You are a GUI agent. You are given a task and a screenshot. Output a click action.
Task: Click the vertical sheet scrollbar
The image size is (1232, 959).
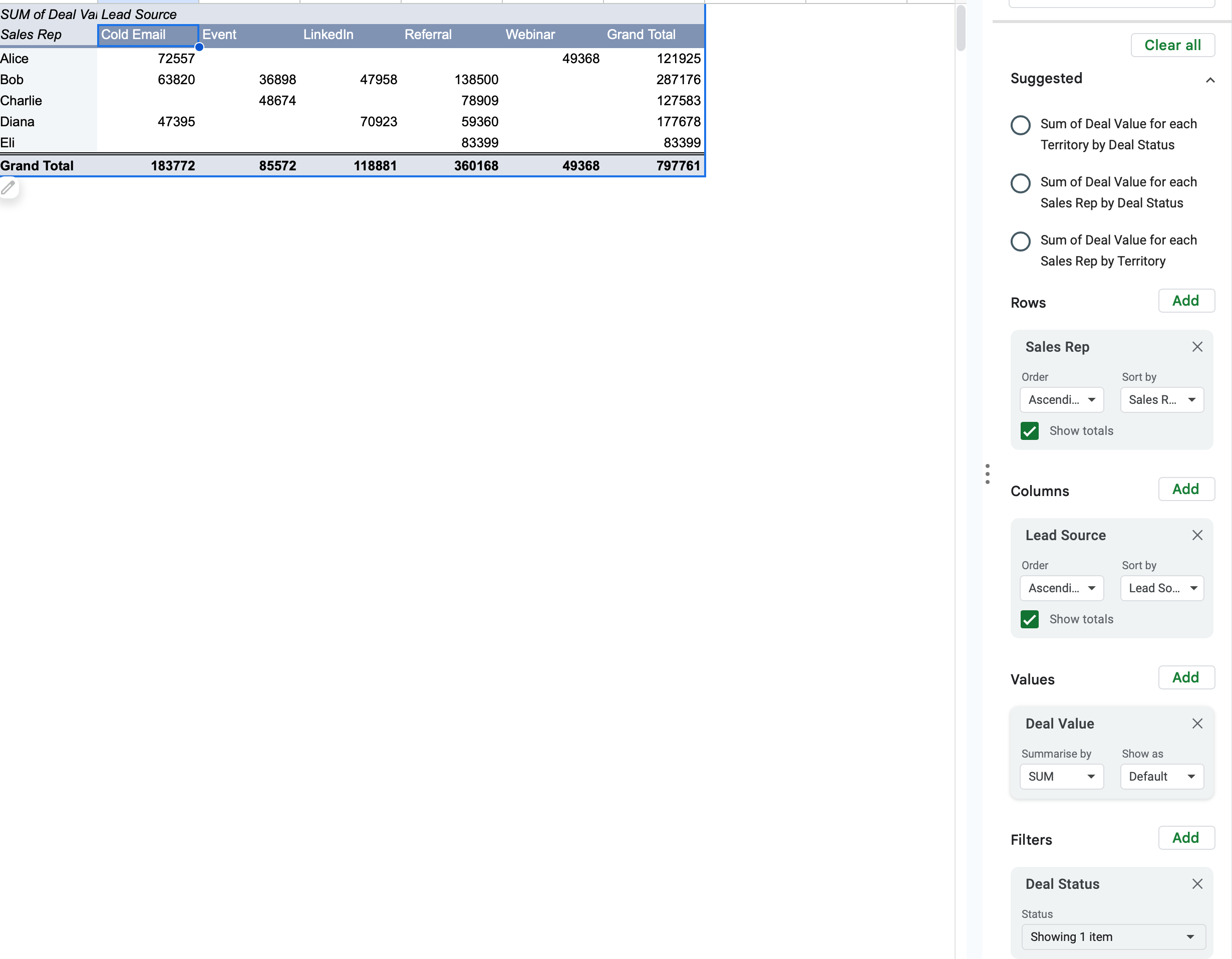point(961,28)
